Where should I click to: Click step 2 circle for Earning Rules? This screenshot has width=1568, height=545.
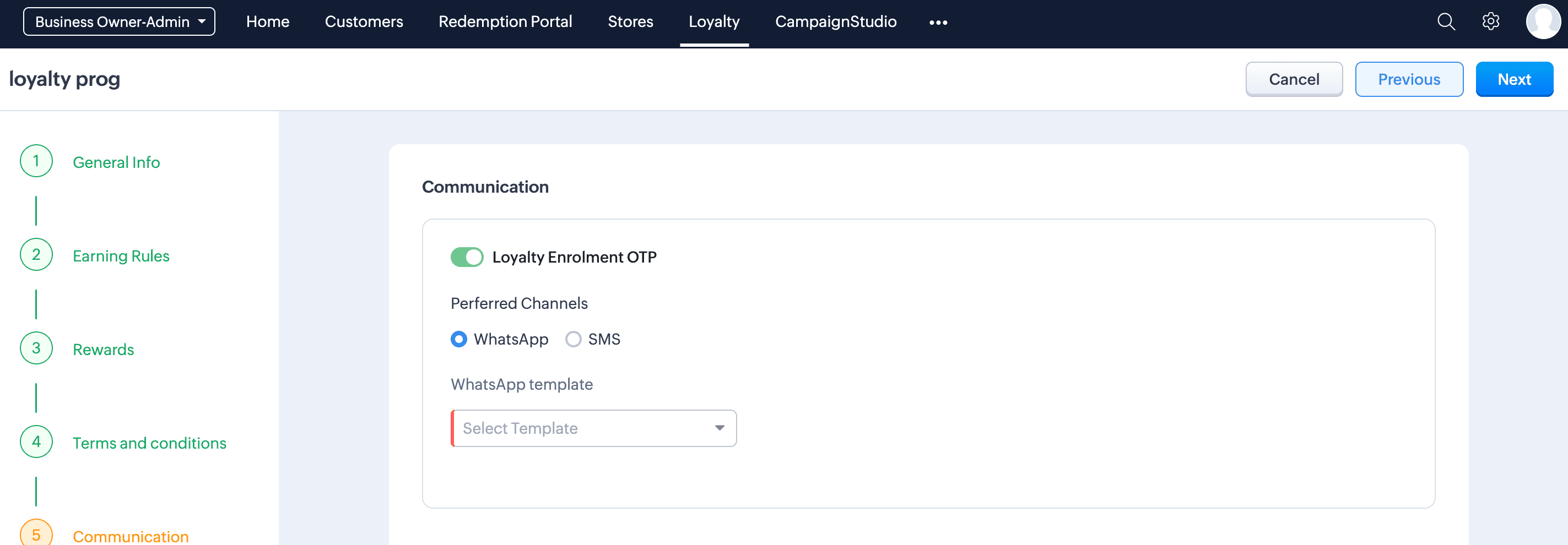click(x=36, y=255)
